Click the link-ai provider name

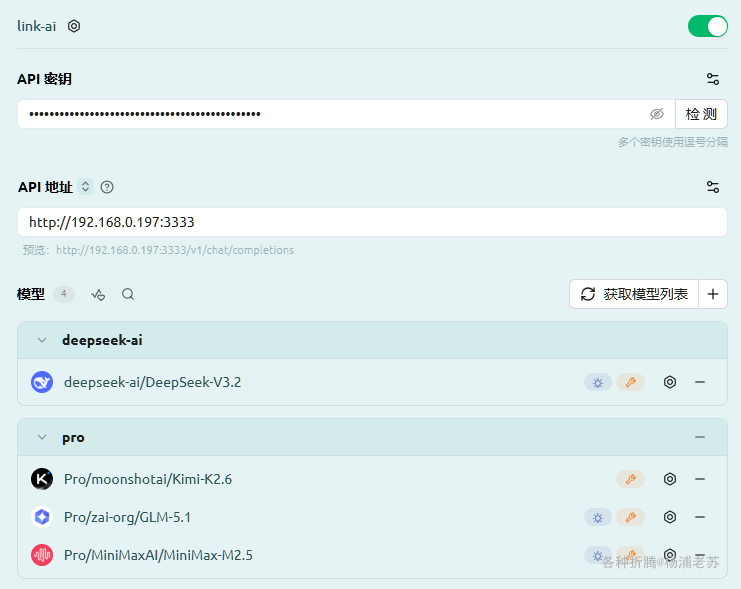[x=36, y=26]
